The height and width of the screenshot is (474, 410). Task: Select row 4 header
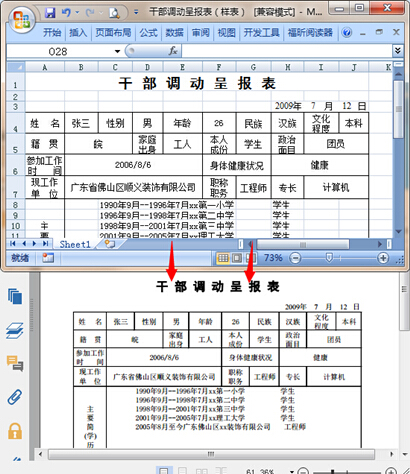[x=16, y=123]
